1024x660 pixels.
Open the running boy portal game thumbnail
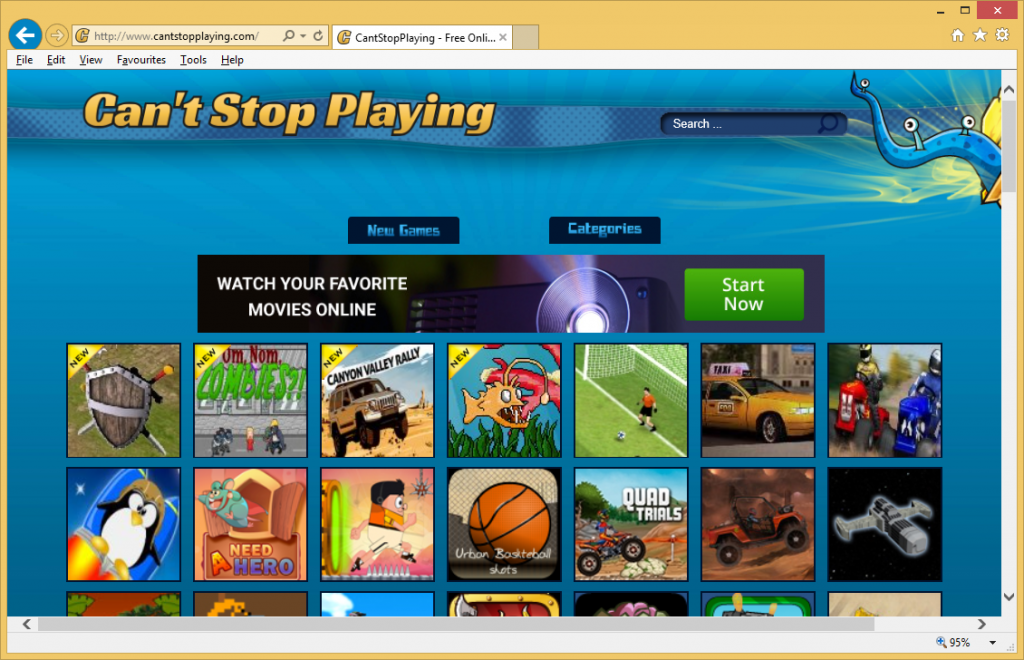[x=377, y=524]
